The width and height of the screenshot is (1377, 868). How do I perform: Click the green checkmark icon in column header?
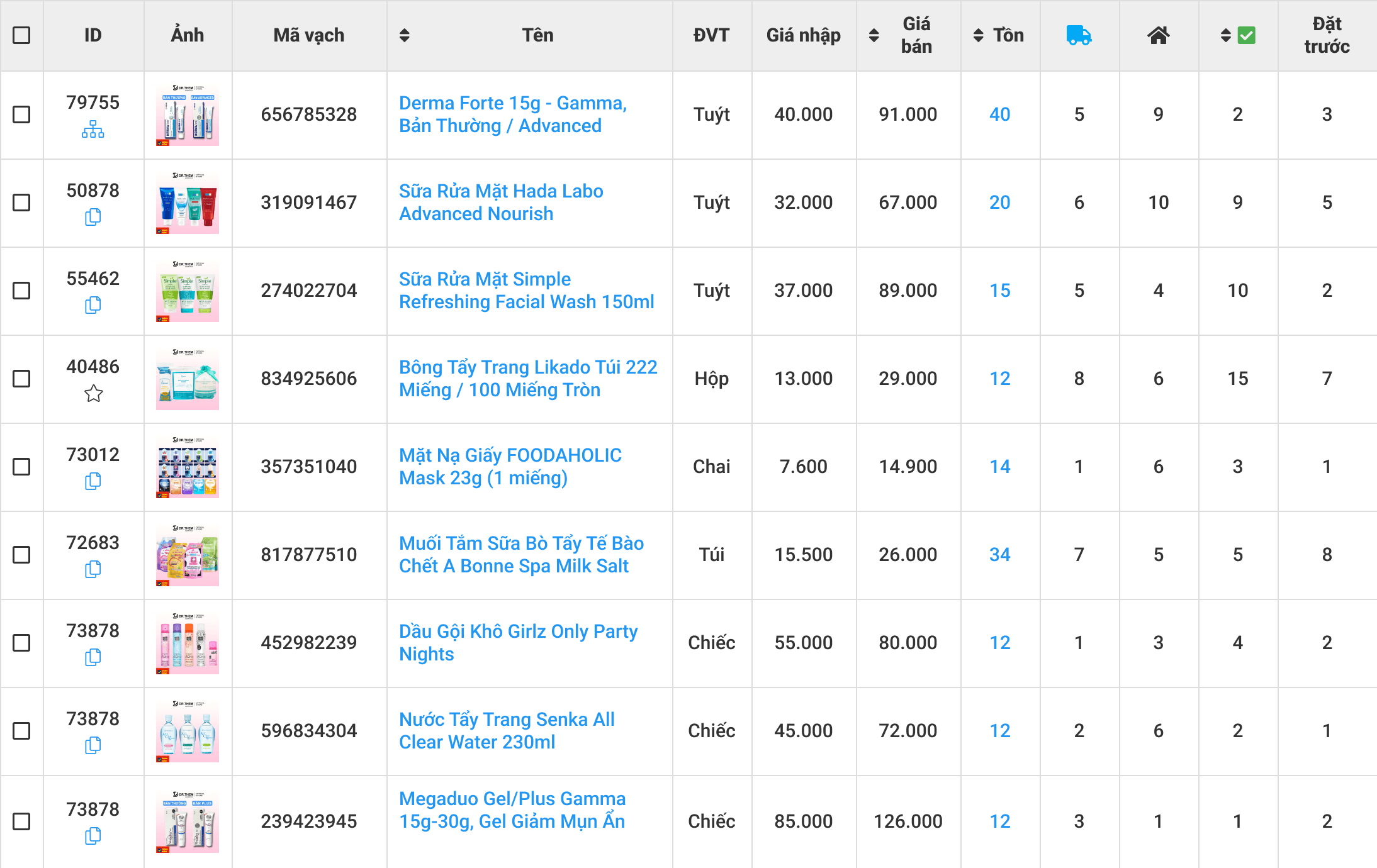(1247, 35)
